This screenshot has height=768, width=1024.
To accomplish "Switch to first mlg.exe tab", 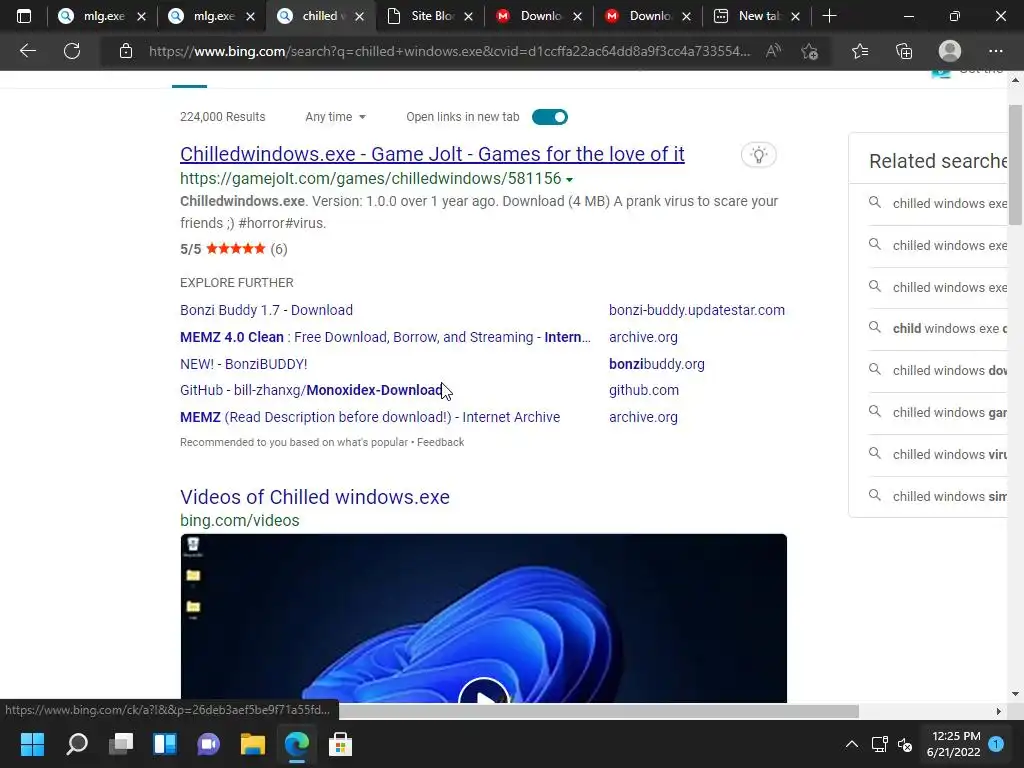I will [102, 16].
